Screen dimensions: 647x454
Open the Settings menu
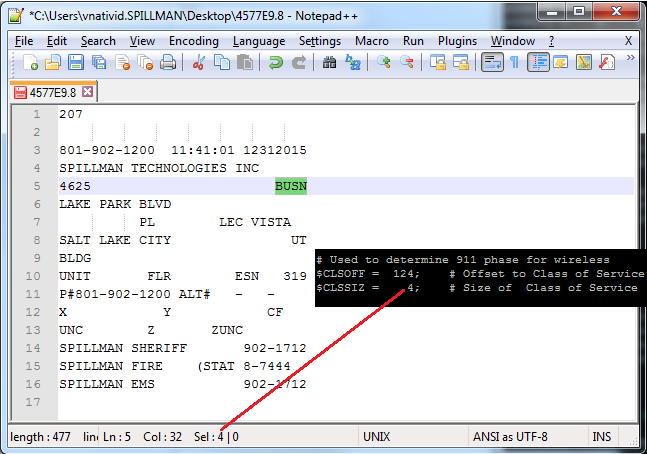(x=320, y=41)
